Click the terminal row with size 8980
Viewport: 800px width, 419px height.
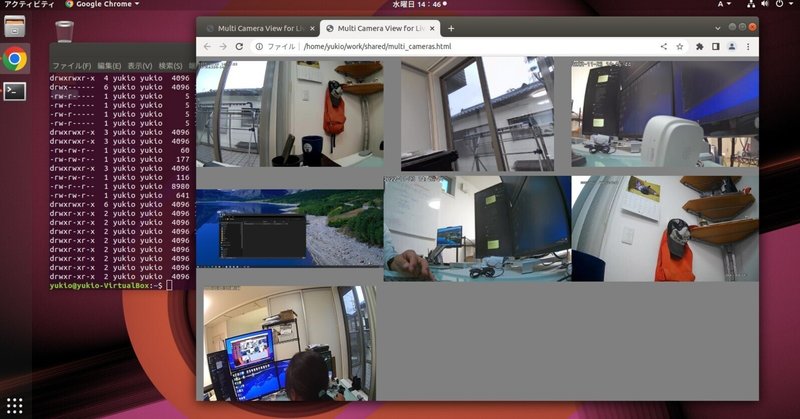click(120, 186)
